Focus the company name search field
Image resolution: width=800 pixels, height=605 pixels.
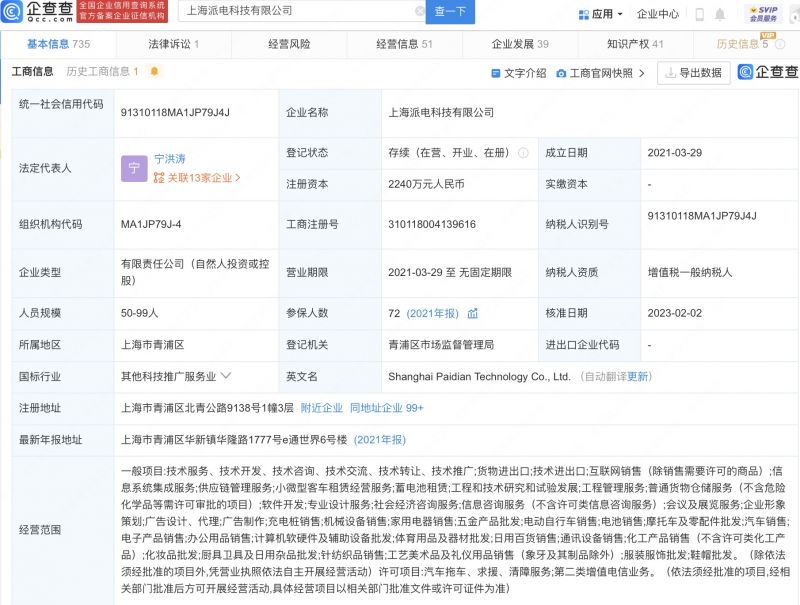(301, 11)
